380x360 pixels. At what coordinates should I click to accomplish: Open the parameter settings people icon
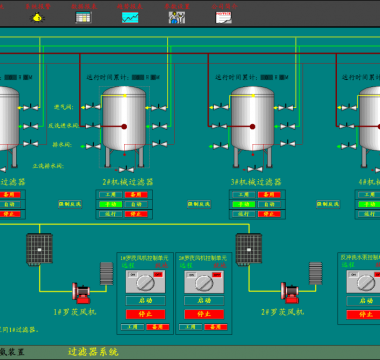click(x=177, y=17)
